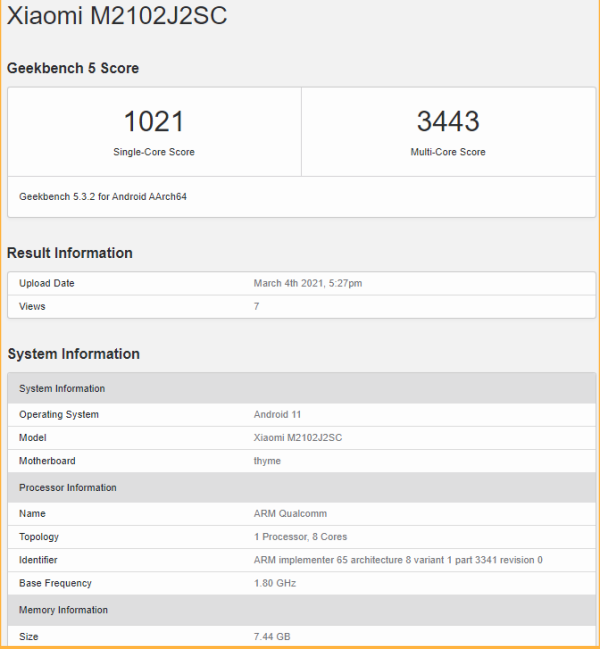Click the gray System Information table header
Screen dimensions: 600x649
pyautogui.click(x=302, y=388)
